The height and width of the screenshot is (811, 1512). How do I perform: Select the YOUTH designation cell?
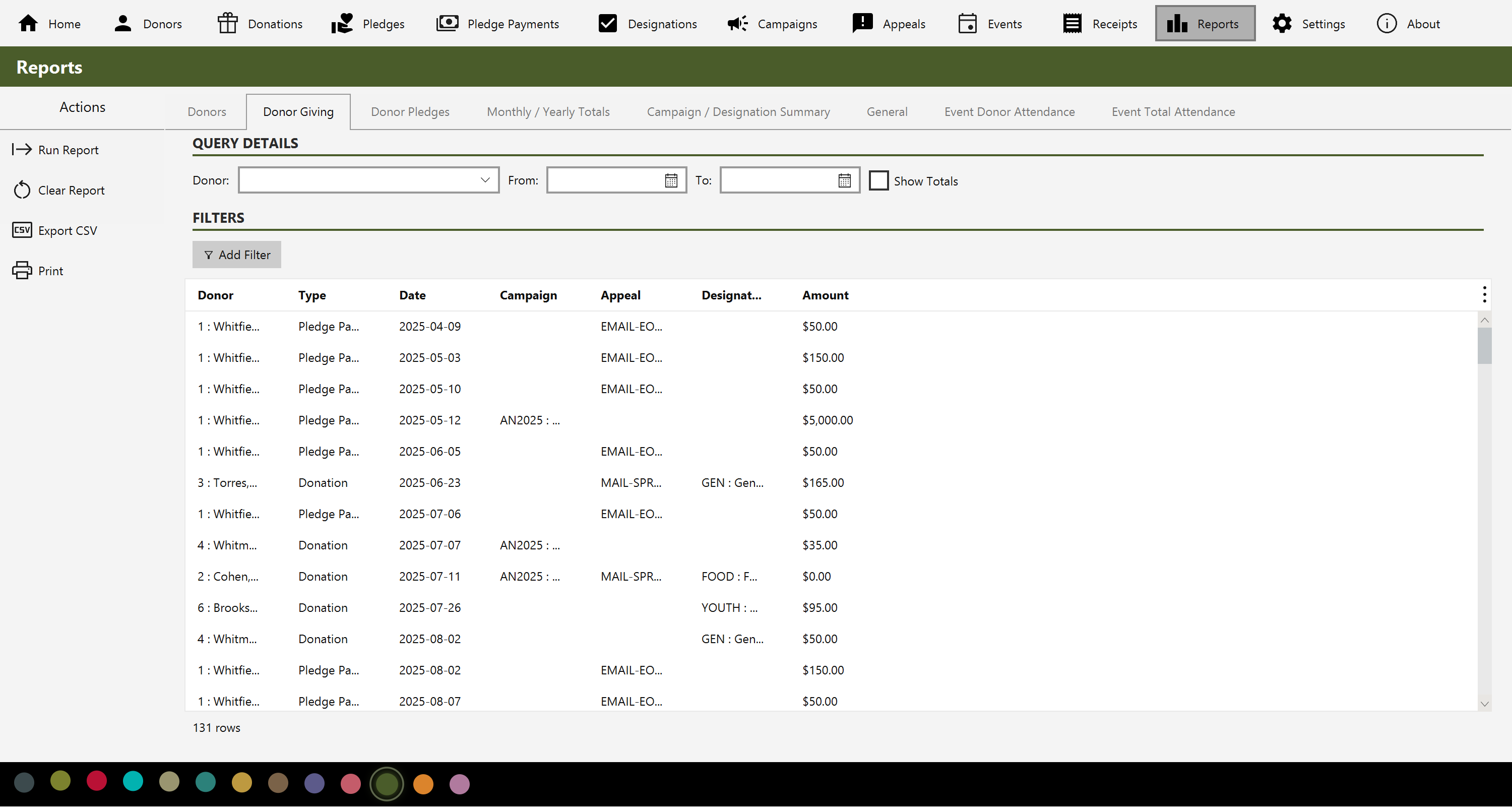(729, 608)
